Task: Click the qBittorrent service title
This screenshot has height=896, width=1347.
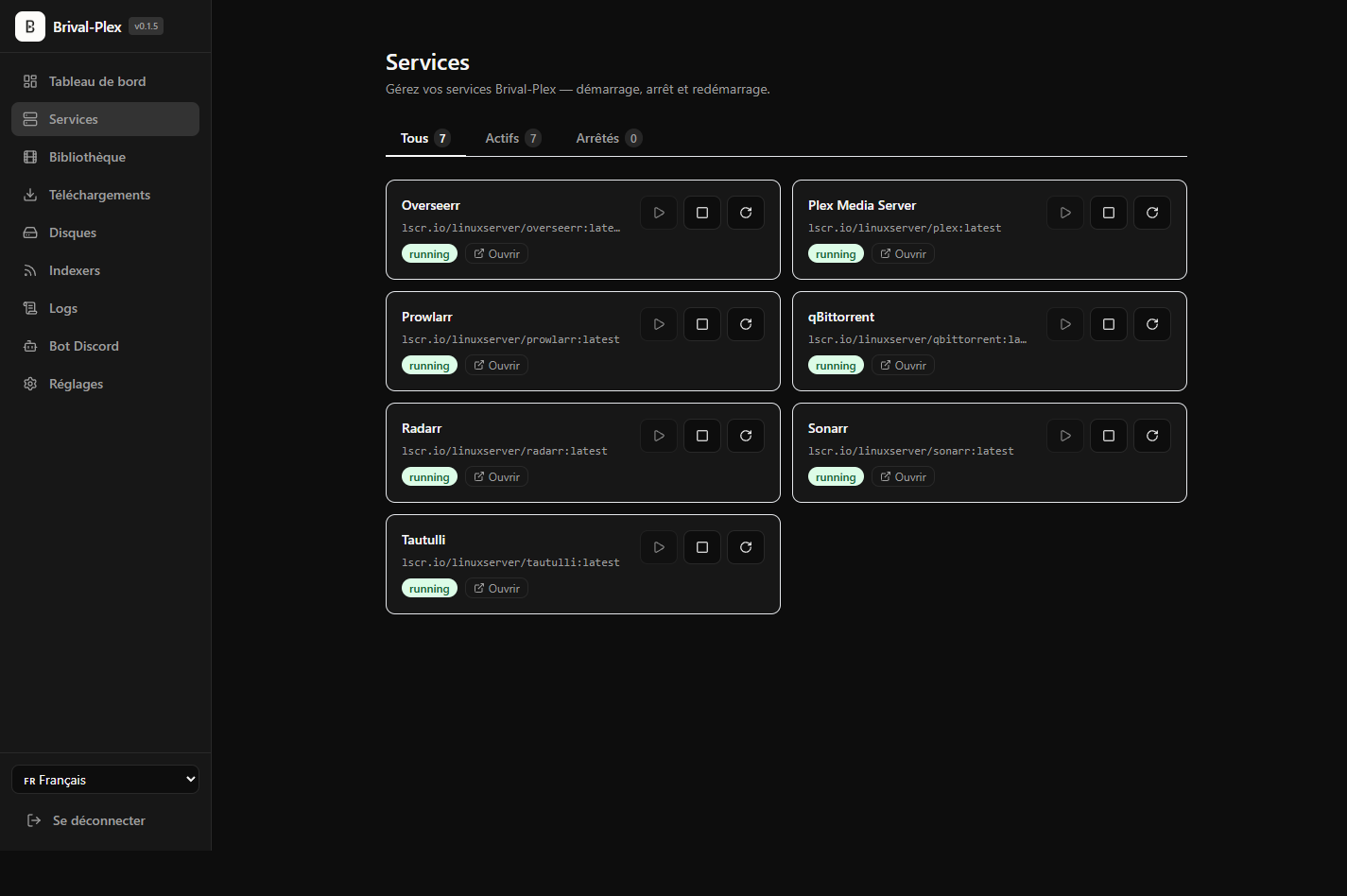Action: 841,317
